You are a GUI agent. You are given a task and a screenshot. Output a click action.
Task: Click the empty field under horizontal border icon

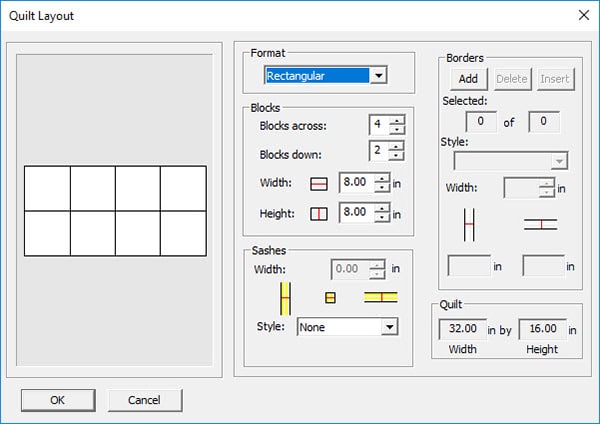click(x=543, y=265)
